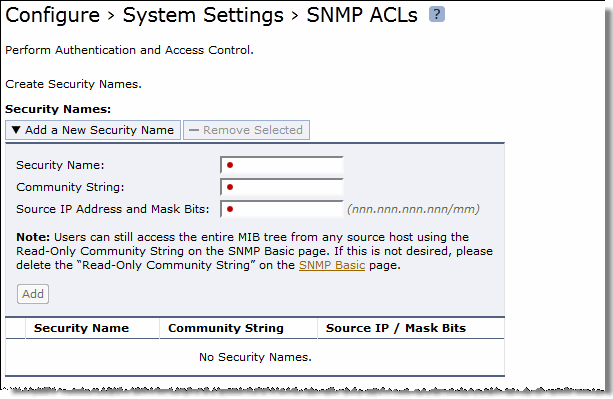Viewport: 613px width, 399px height.
Task: Click the nnn.nnn.nnn.nnn/mm format hint
Action: [x=413, y=209]
